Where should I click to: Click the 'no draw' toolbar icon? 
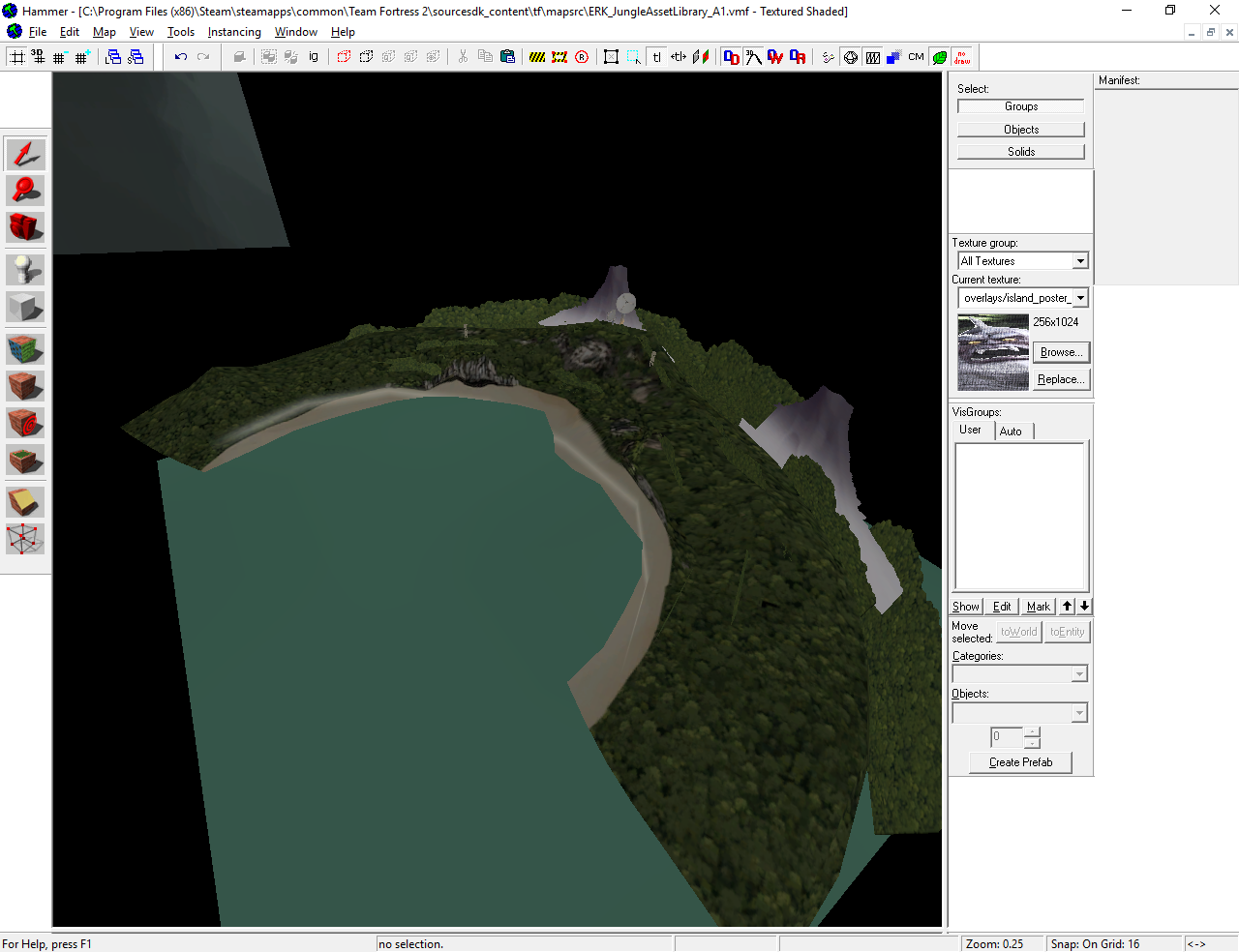[961, 57]
